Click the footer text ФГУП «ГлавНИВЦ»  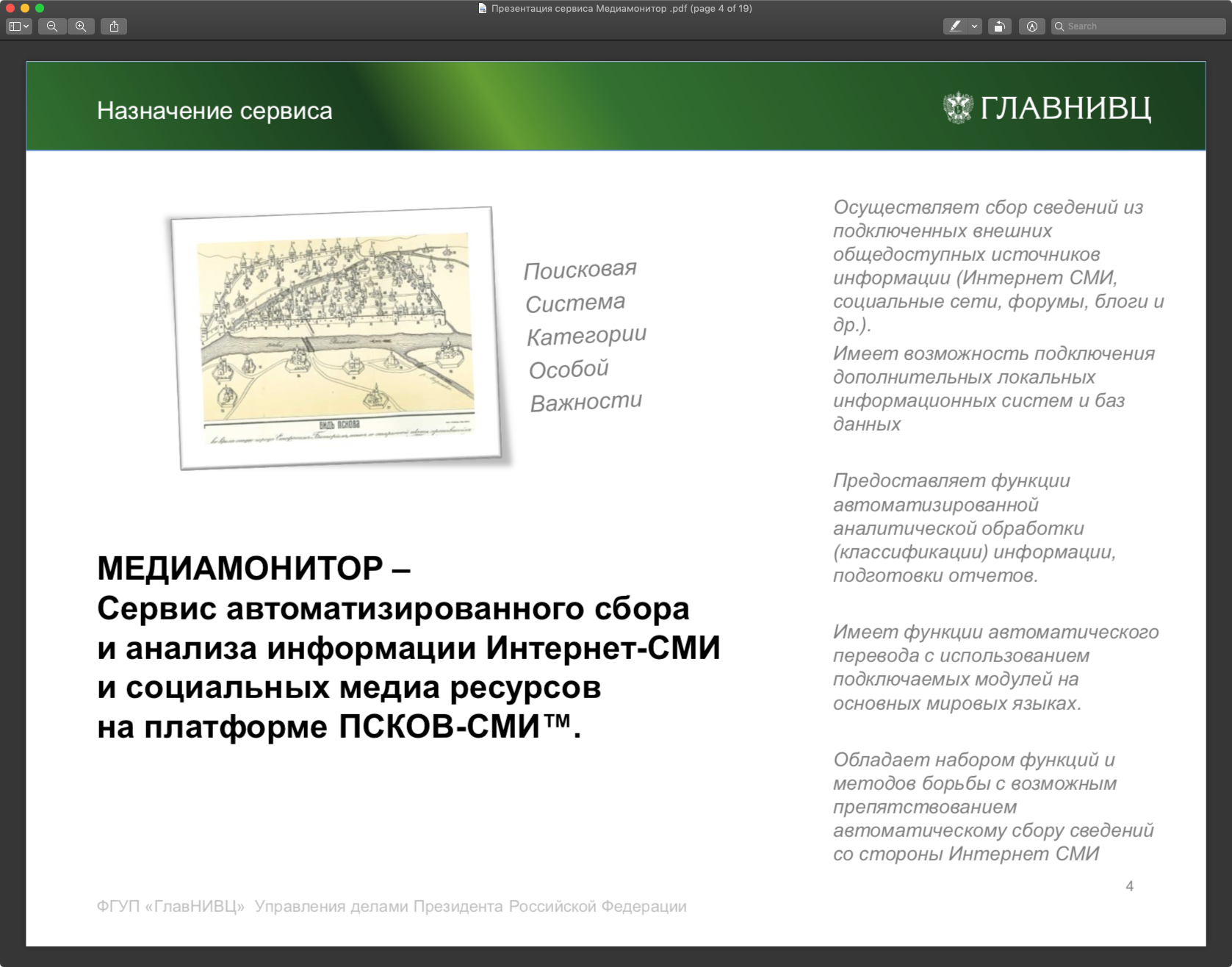170,907
